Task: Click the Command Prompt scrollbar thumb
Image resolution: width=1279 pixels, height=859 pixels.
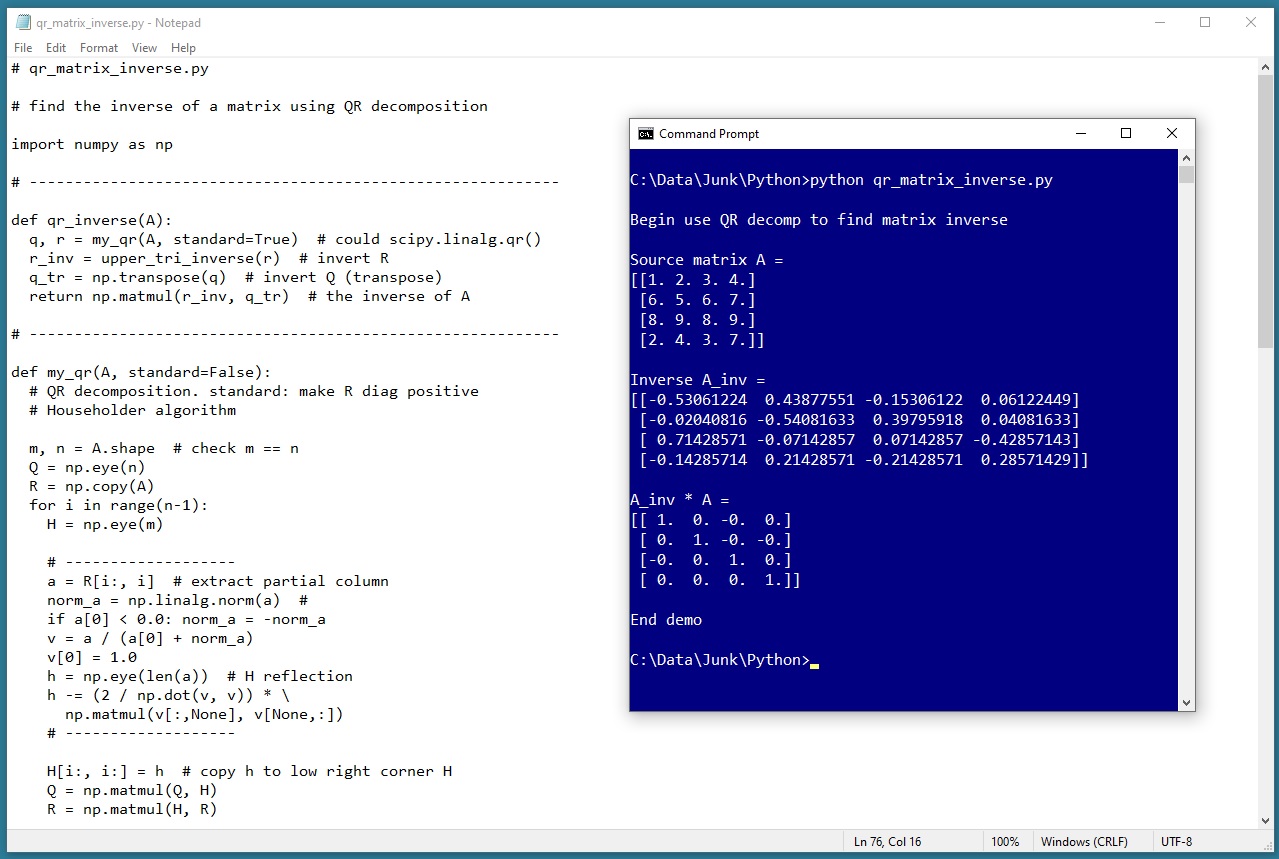Action: point(1186,176)
